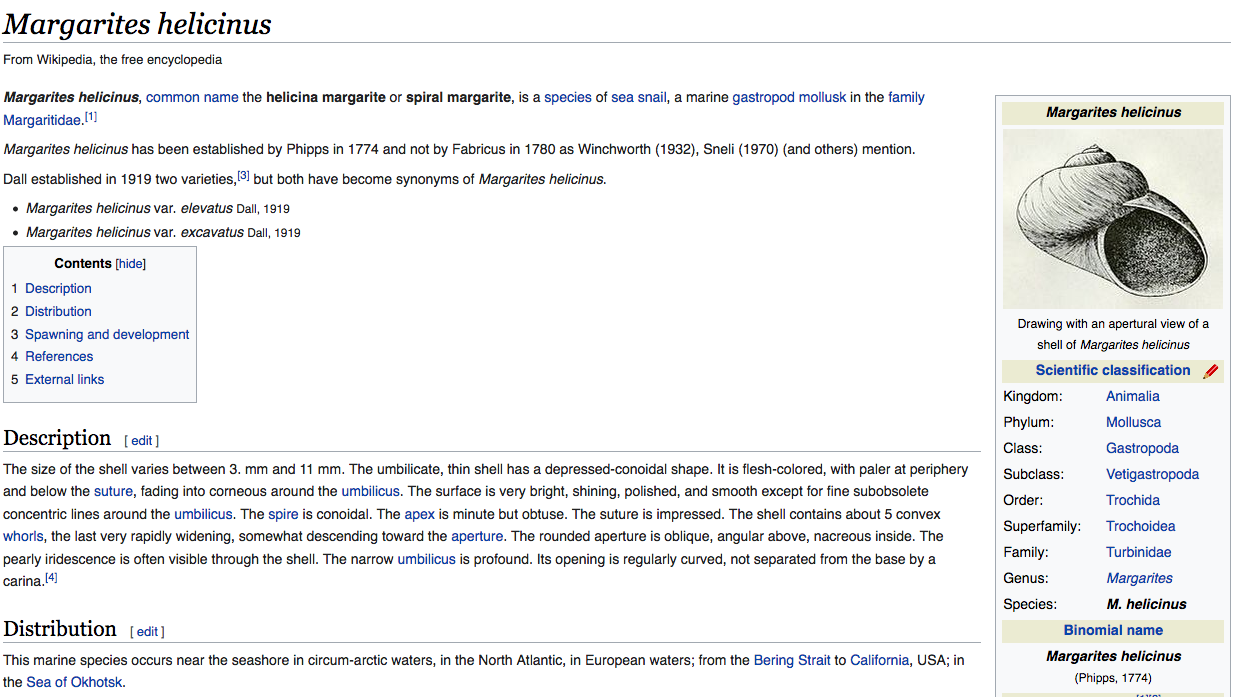Click citation footnote [4] after carina

tap(51, 578)
